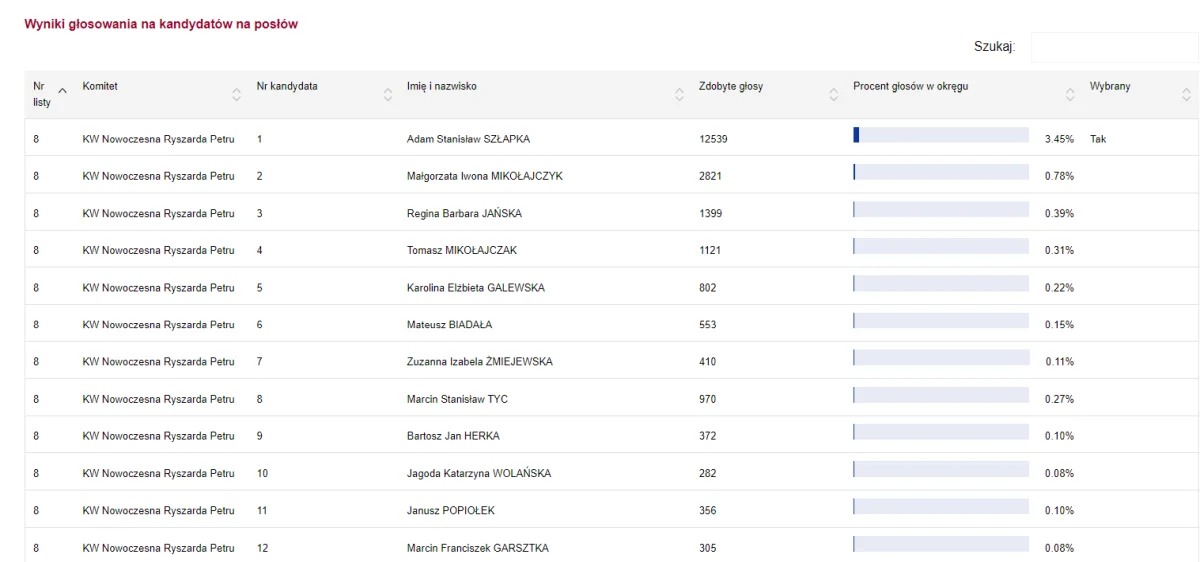Click the Szukaj label
This screenshot has width=1200, height=562.
click(995, 47)
